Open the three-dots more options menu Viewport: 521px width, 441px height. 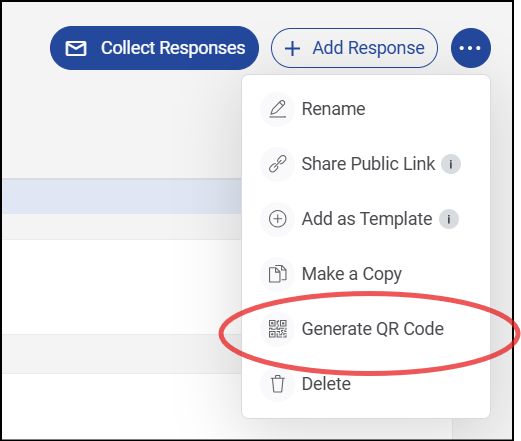coord(471,48)
